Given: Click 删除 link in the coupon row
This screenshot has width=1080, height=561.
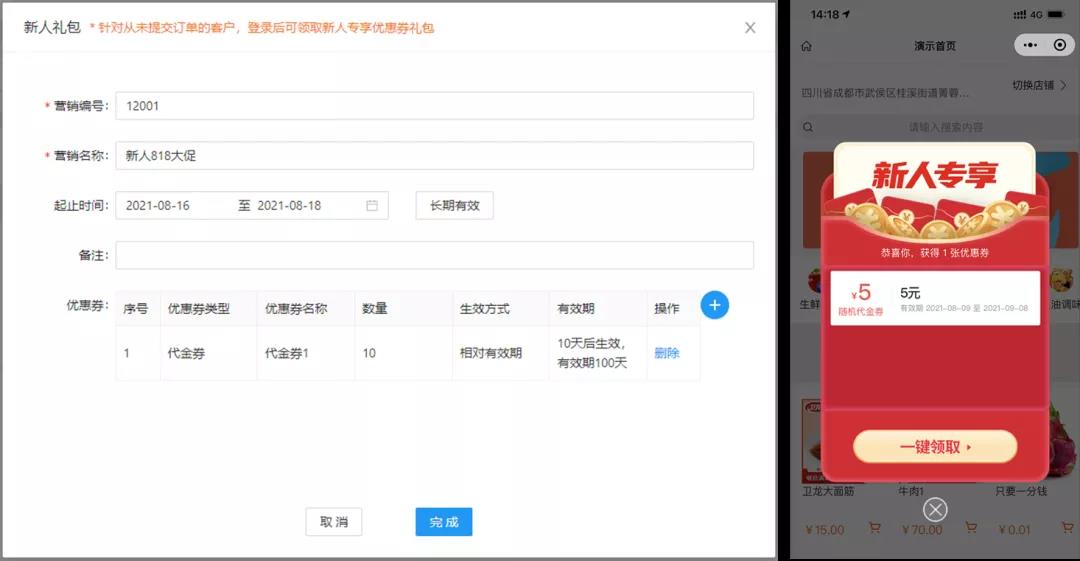Looking at the screenshot, I should pos(666,353).
